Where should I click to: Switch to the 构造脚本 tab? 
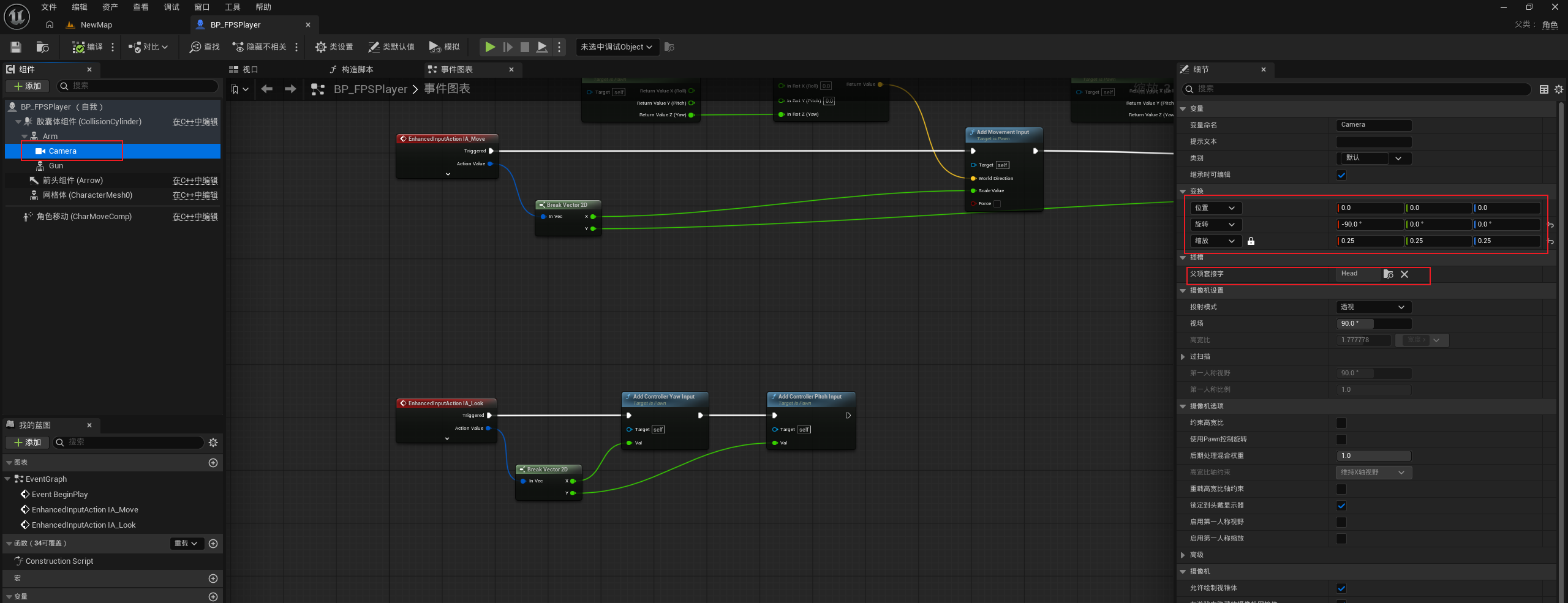352,70
